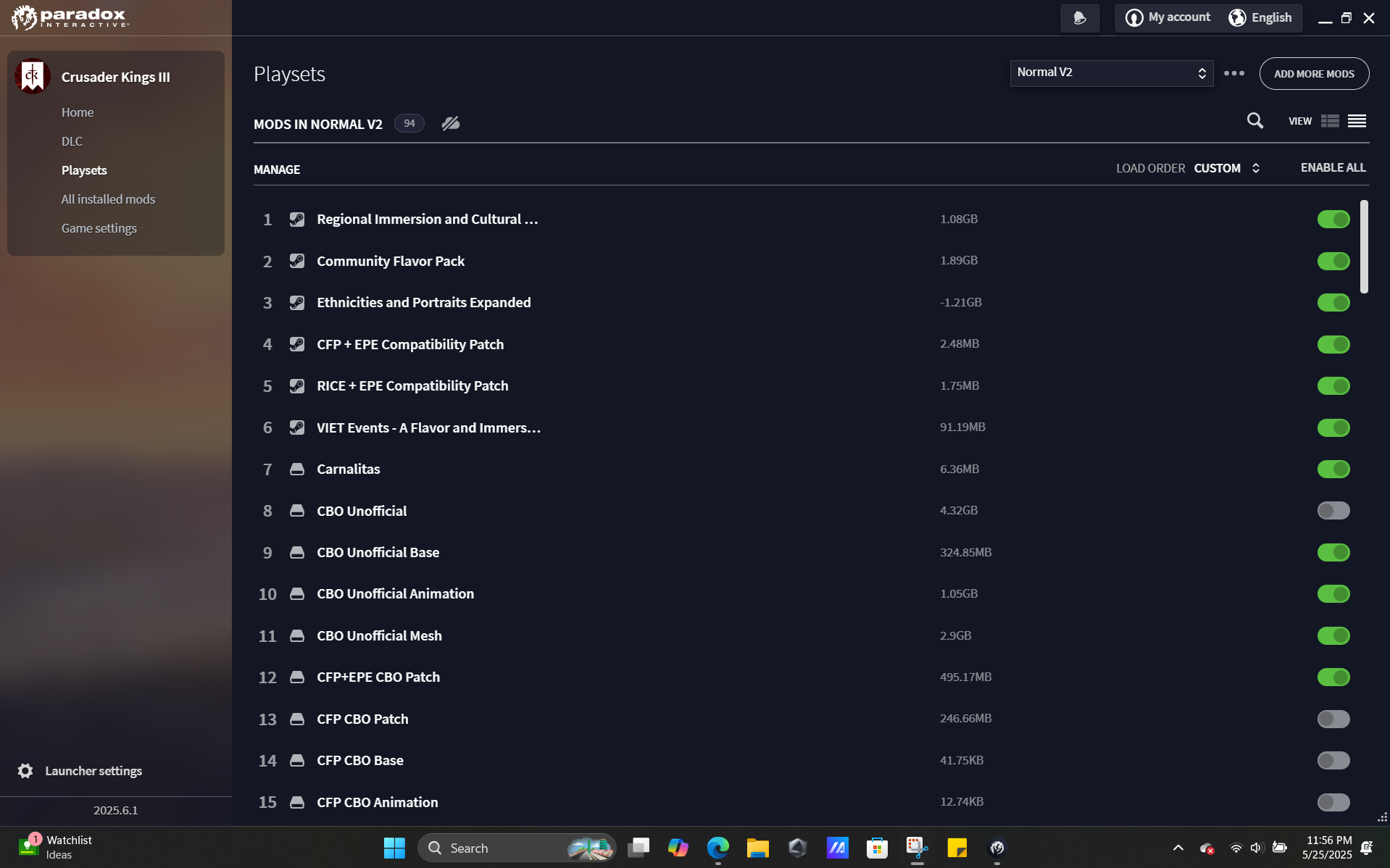Open the DLC section
This screenshot has height=868, width=1390.
(72, 141)
